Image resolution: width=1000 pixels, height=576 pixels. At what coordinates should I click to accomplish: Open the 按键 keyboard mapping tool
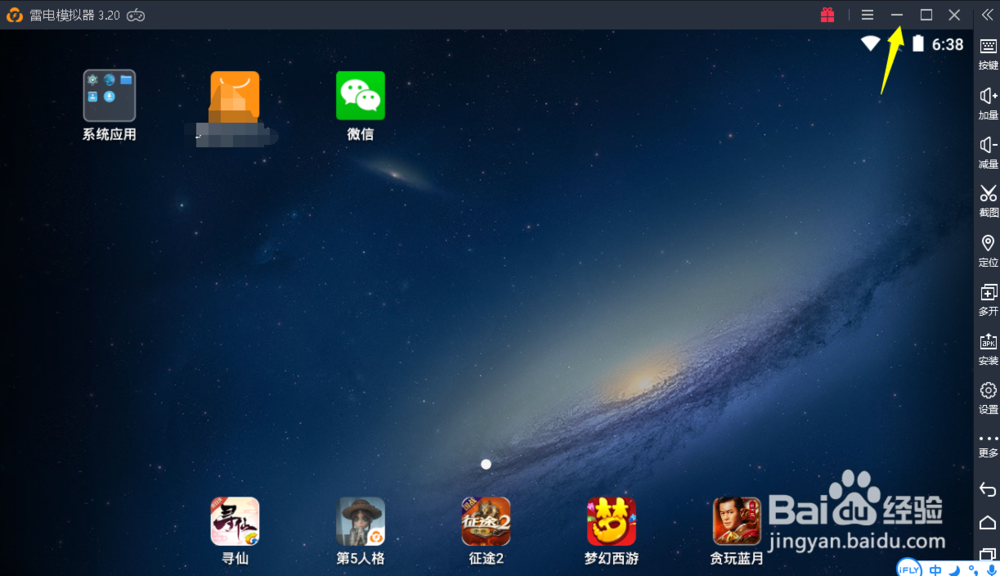tap(988, 54)
